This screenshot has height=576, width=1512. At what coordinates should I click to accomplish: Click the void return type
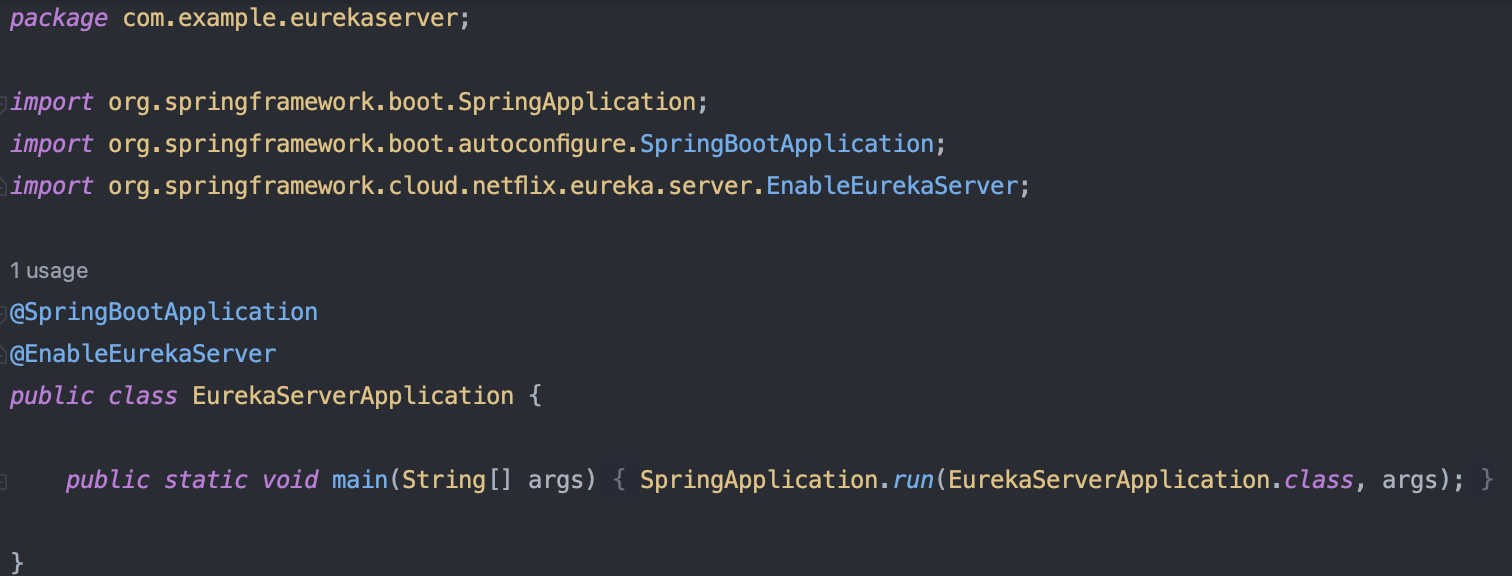(x=290, y=480)
